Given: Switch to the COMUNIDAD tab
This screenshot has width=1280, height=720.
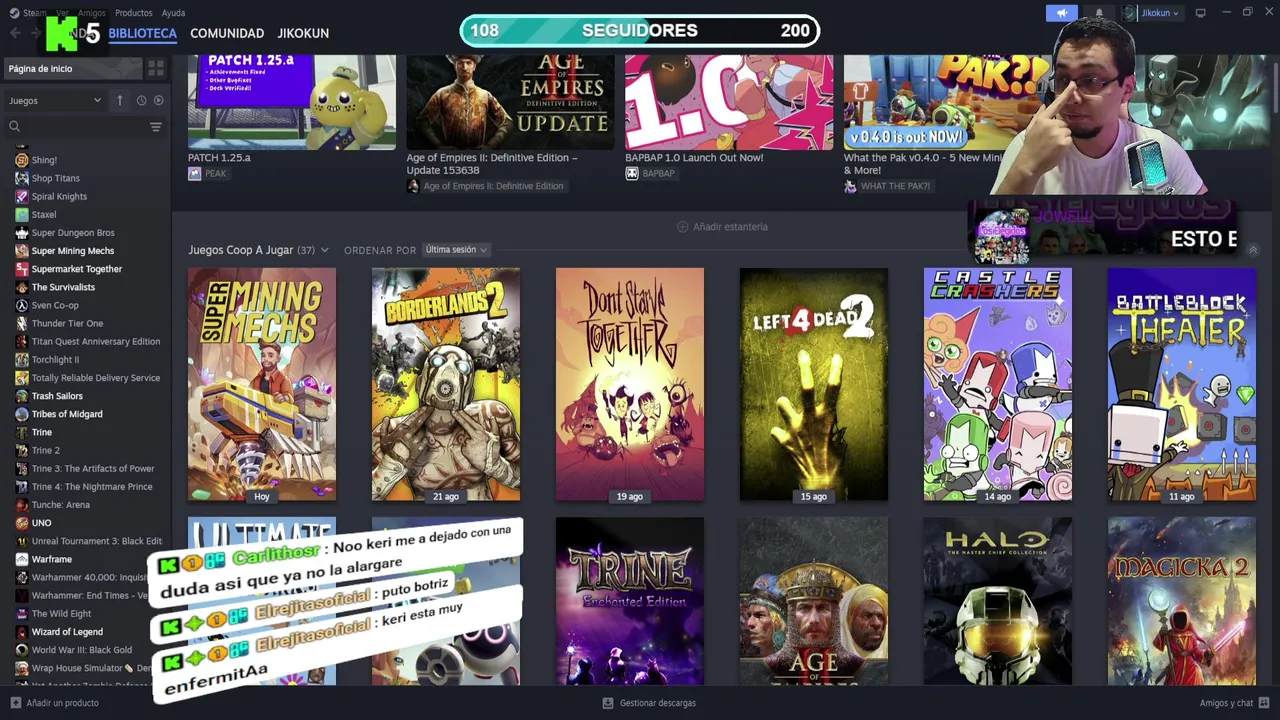Looking at the screenshot, I should pos(227,33).
